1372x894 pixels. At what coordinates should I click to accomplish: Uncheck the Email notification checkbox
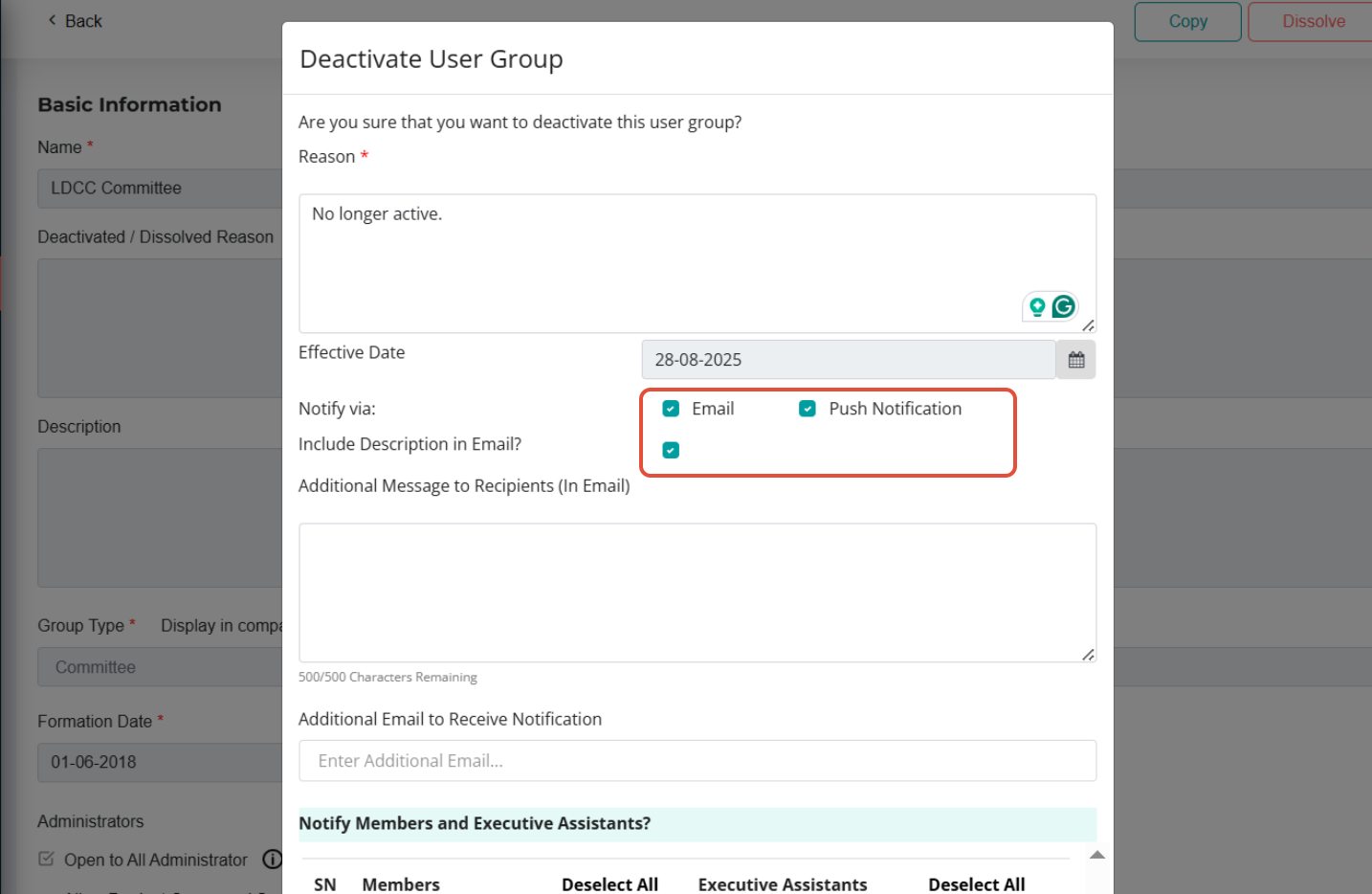[x=671, y=409]
